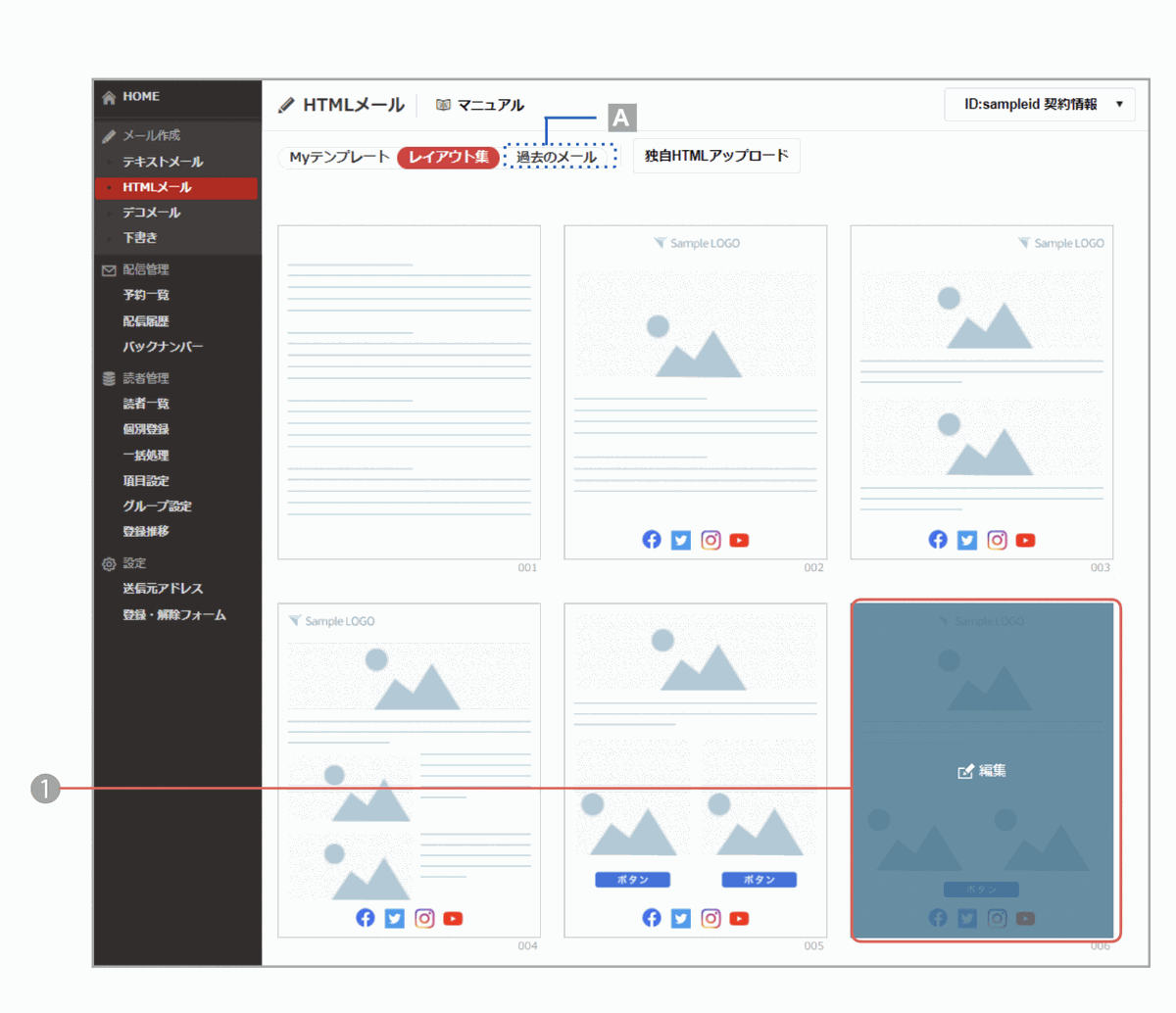Click the manual book icon
Image resolution: width=1176 pixels, height=1013 pixels.
click(444, 105)
